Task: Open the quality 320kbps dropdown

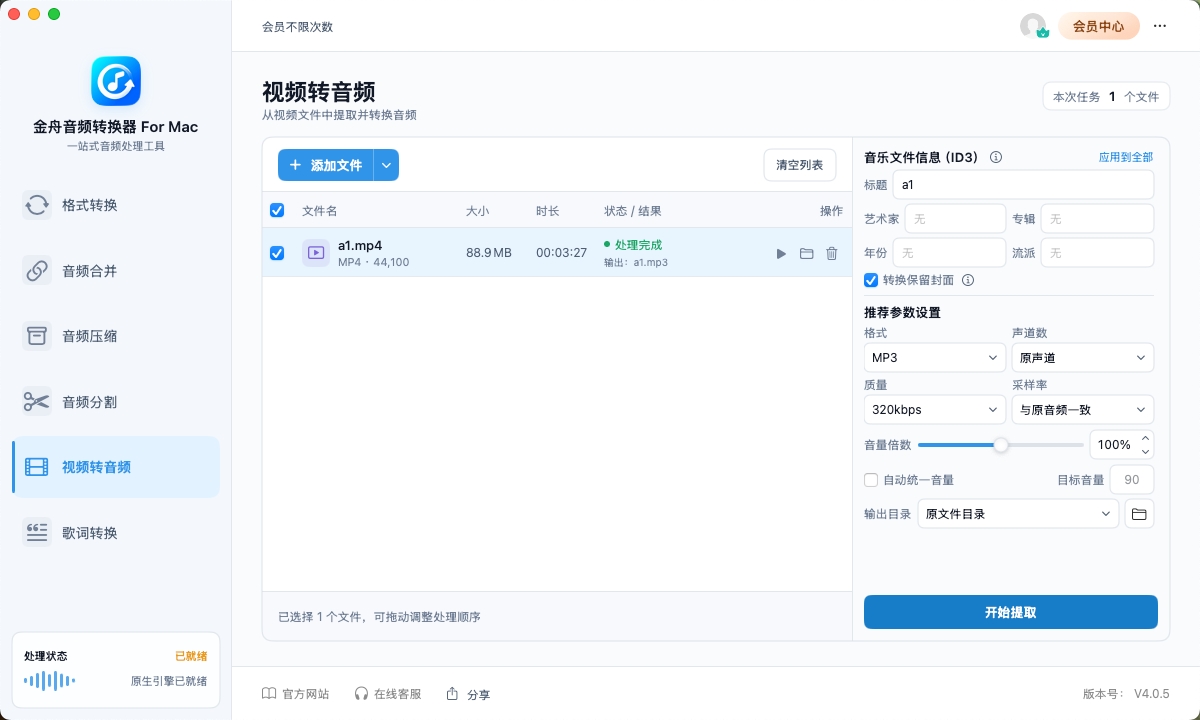Action: pyautogui.click(x=935, y=409)
